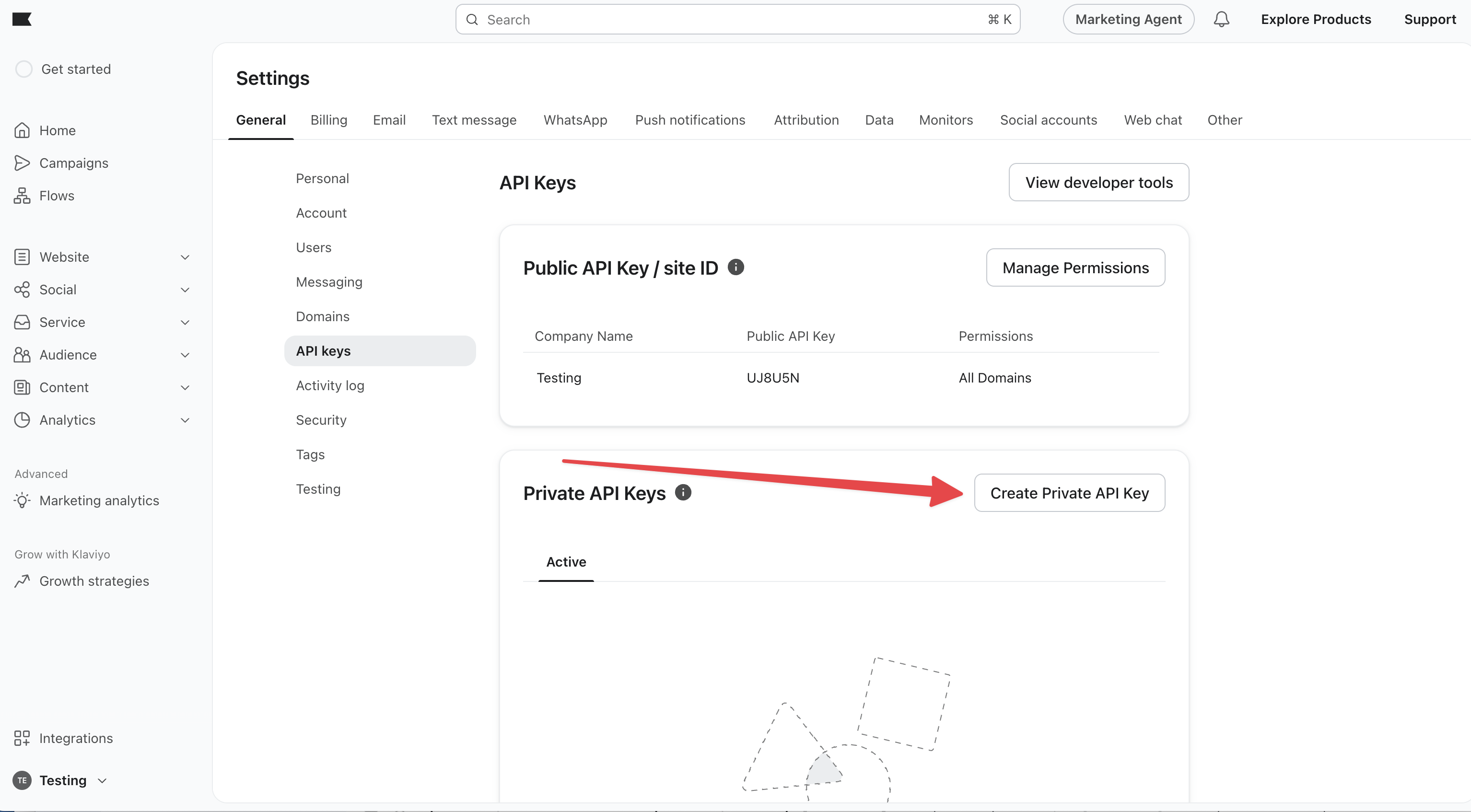Expand the Service menu chevron
Viewport: 1471px width, 812px height.
point(185,322)
